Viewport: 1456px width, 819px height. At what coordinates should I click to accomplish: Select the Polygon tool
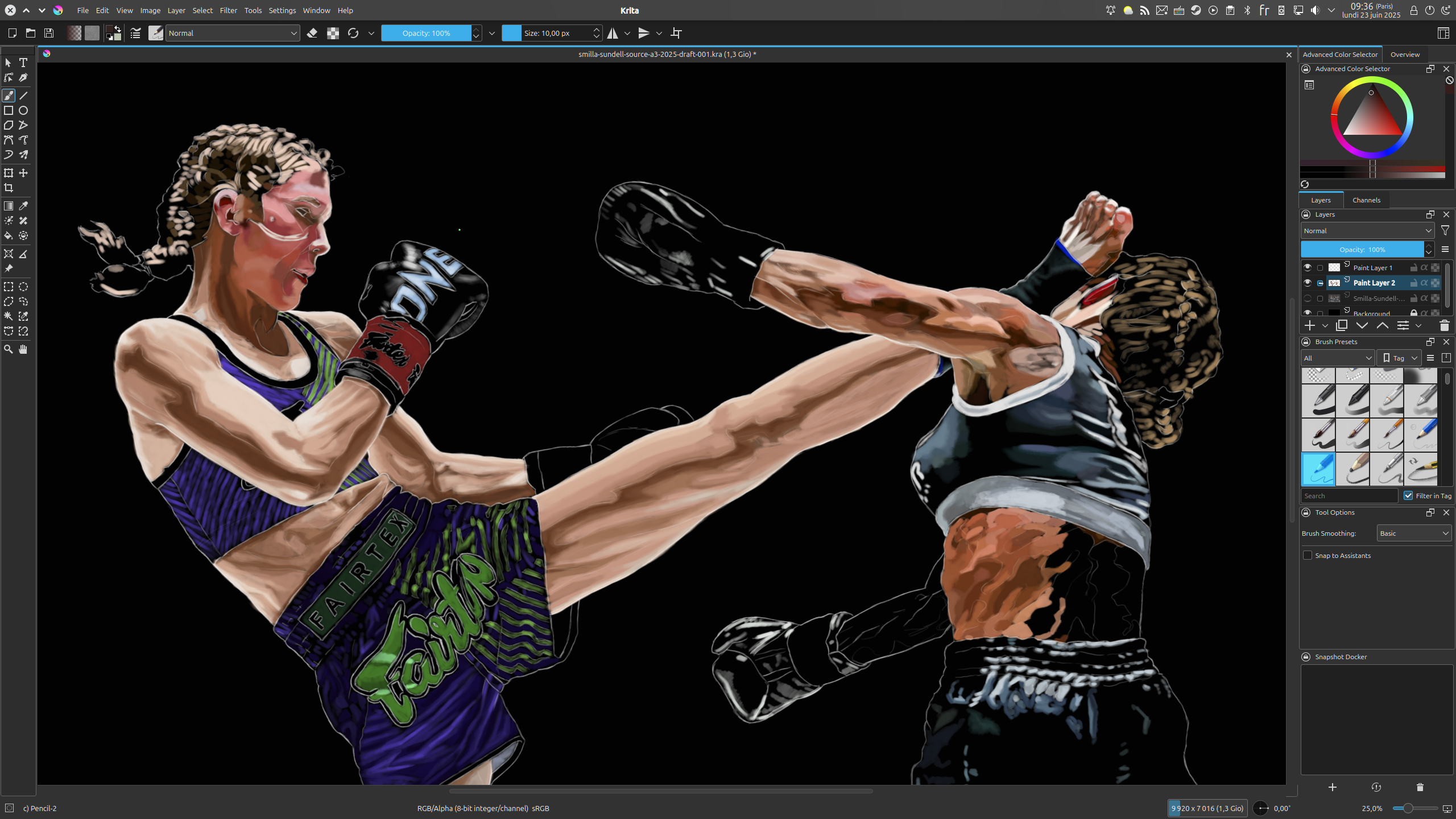(9, 125)
